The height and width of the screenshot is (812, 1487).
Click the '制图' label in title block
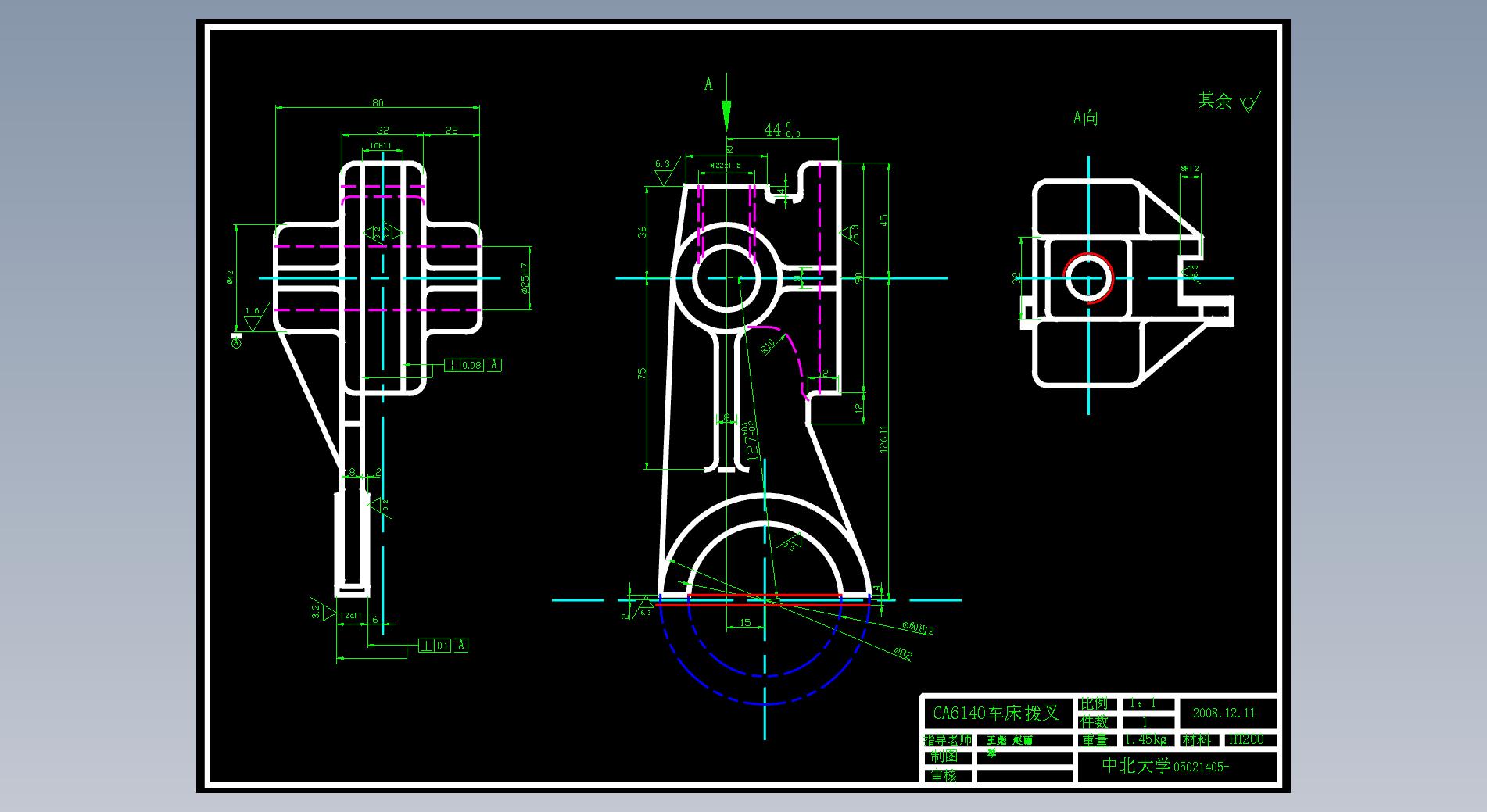pos(944,757)
